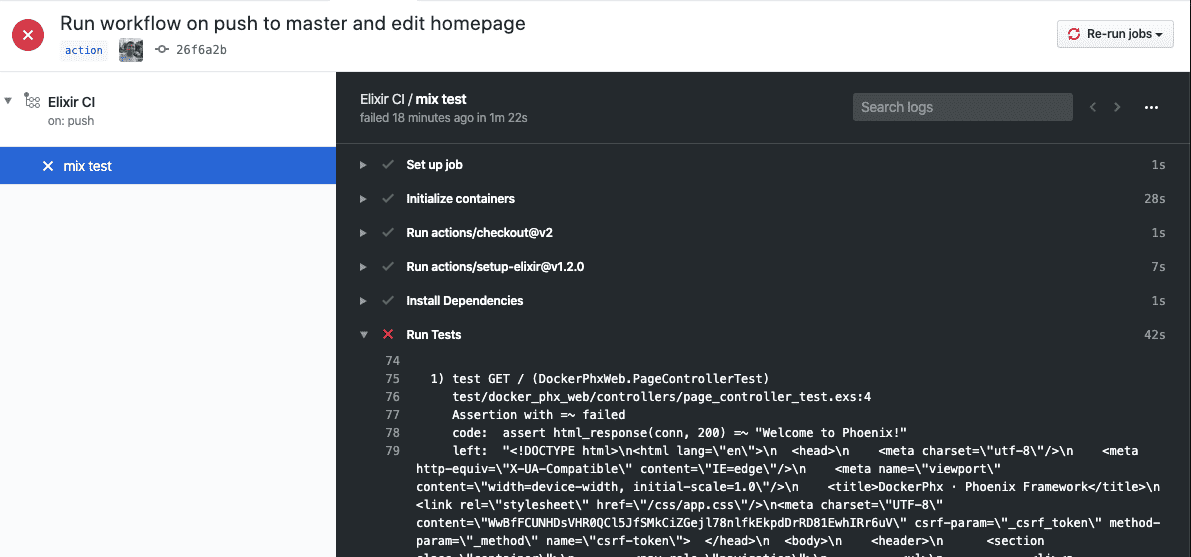Click the red X beside Run Tests

tap(388, 334)
